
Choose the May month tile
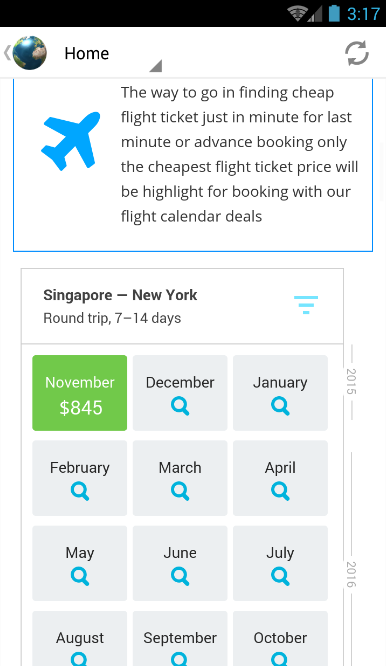[x=80, y=563]
